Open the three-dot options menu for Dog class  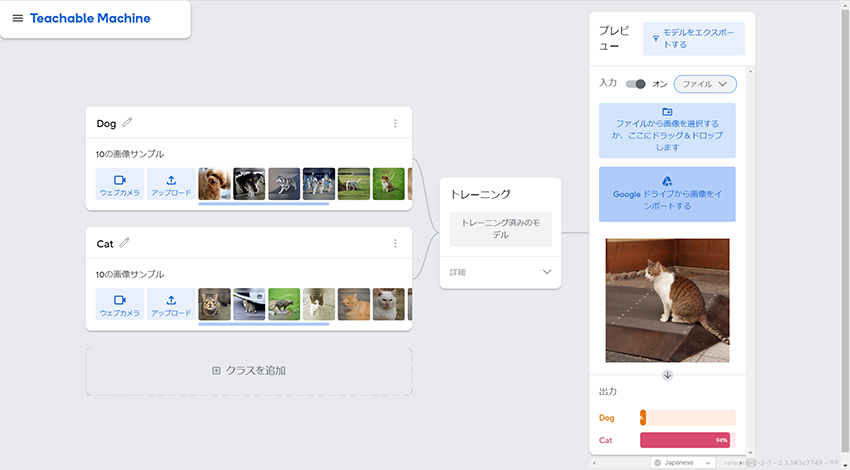395,124
